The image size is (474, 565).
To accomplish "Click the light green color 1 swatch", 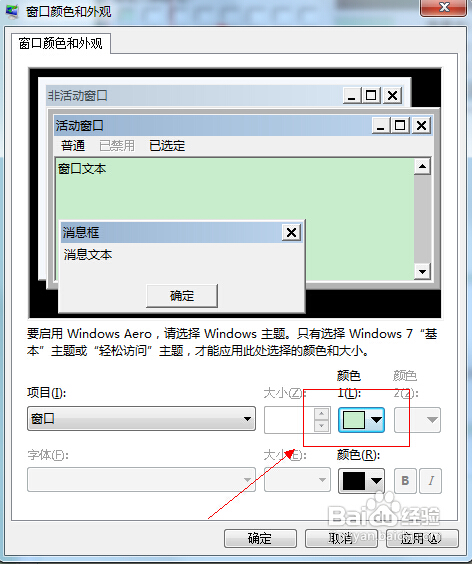I will coord(354,420).
